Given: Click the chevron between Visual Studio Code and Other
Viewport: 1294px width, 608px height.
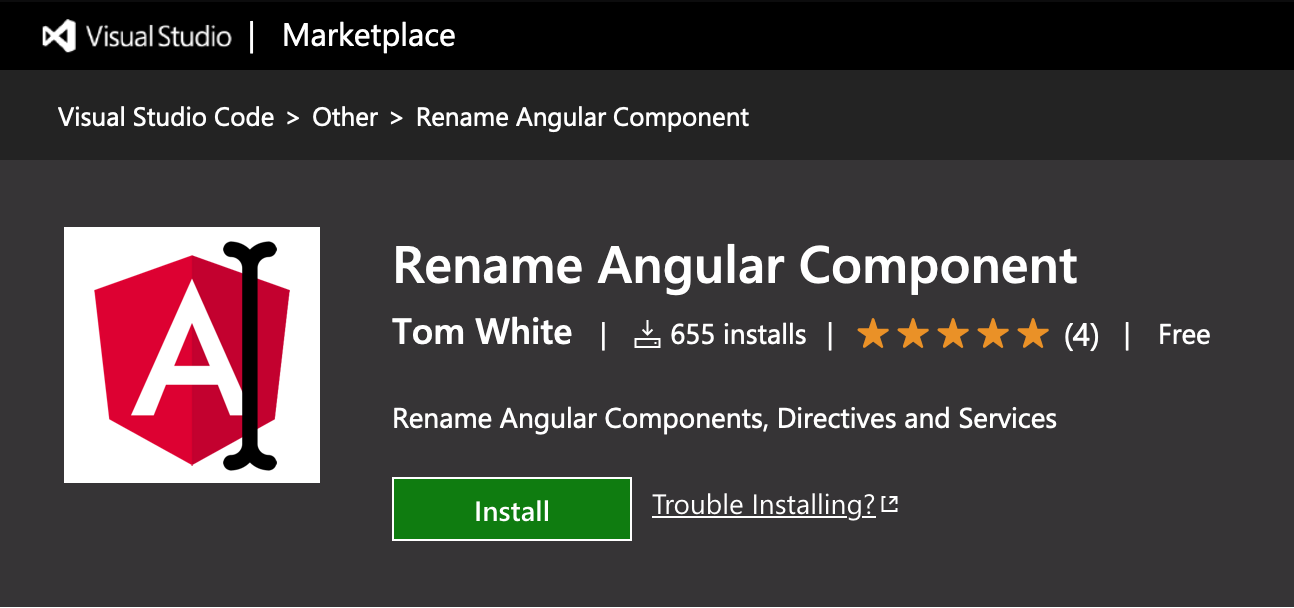Looking at the screenshot, I should [294, 117].
